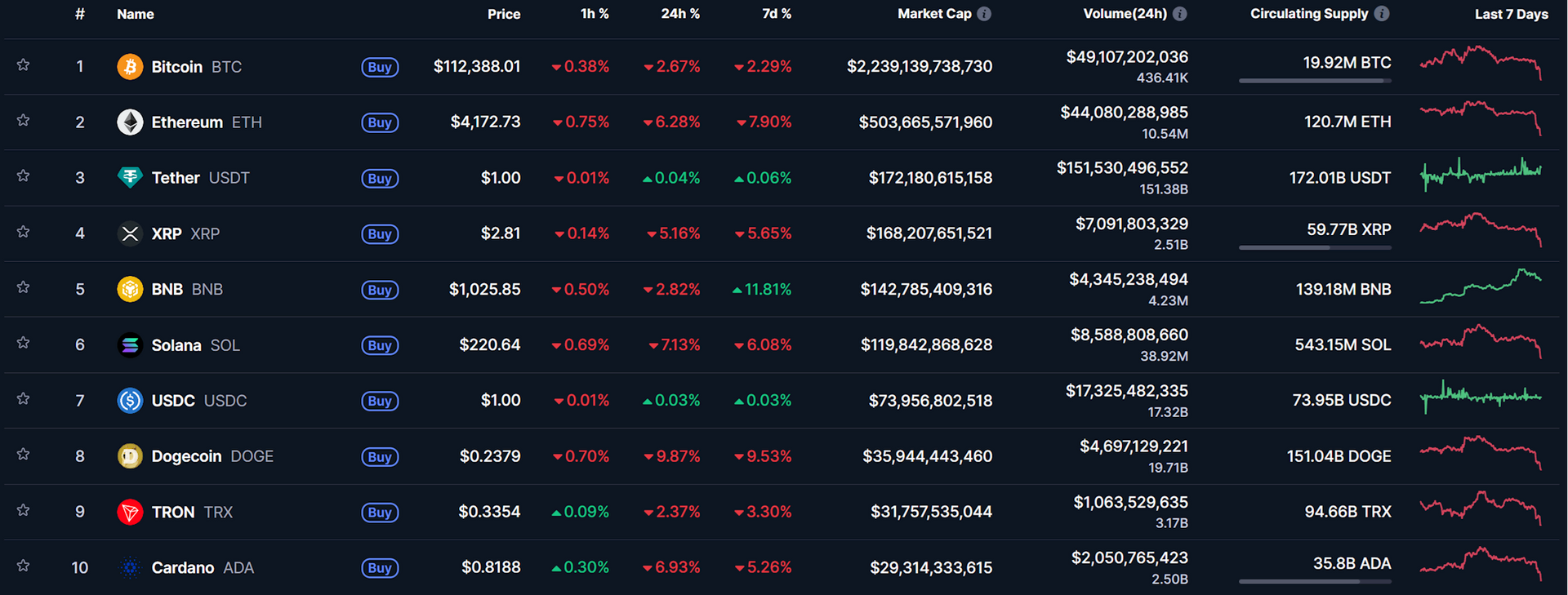Open the Bitcoin BTC name link
Image resolution: width=1568 pixels, height=595 pixels.
[197, 67]
